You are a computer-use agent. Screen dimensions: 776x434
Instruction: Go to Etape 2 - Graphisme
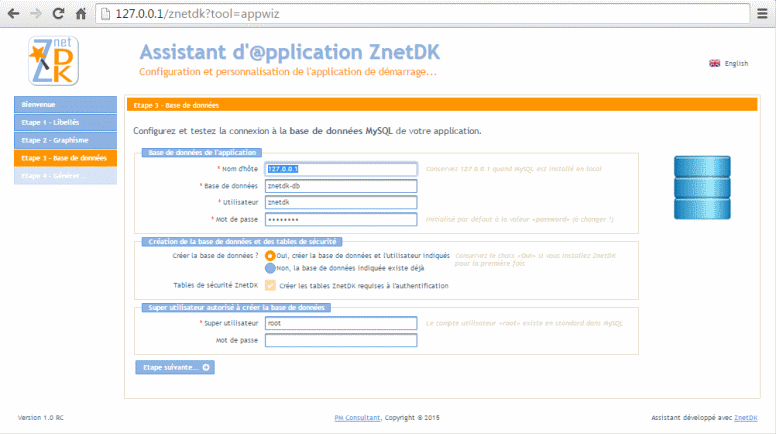(65, 140)
